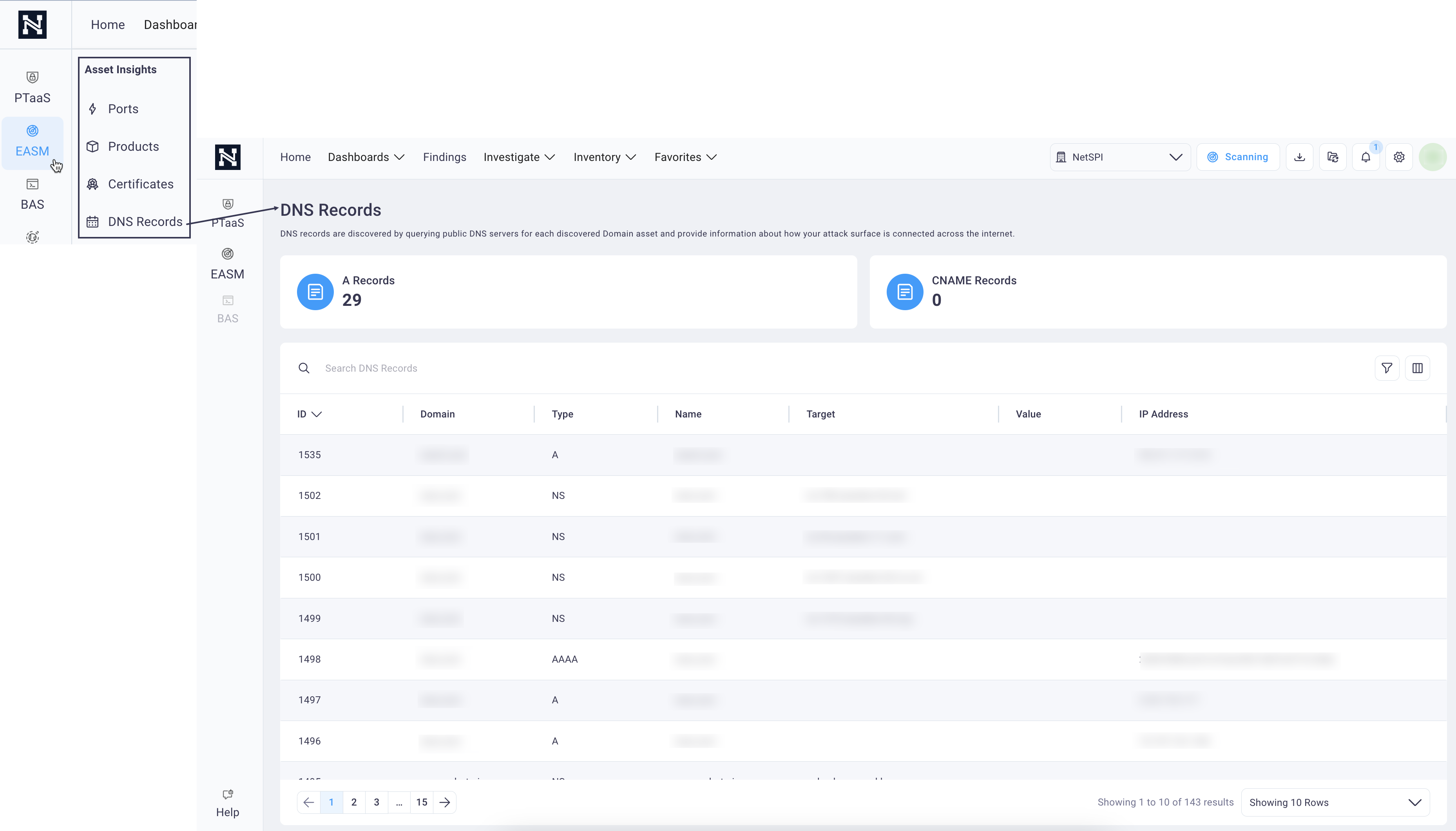Open the BAS module in the sidebar
Viewport: 1456px width, 831px height.
click(x=32, y=194)
